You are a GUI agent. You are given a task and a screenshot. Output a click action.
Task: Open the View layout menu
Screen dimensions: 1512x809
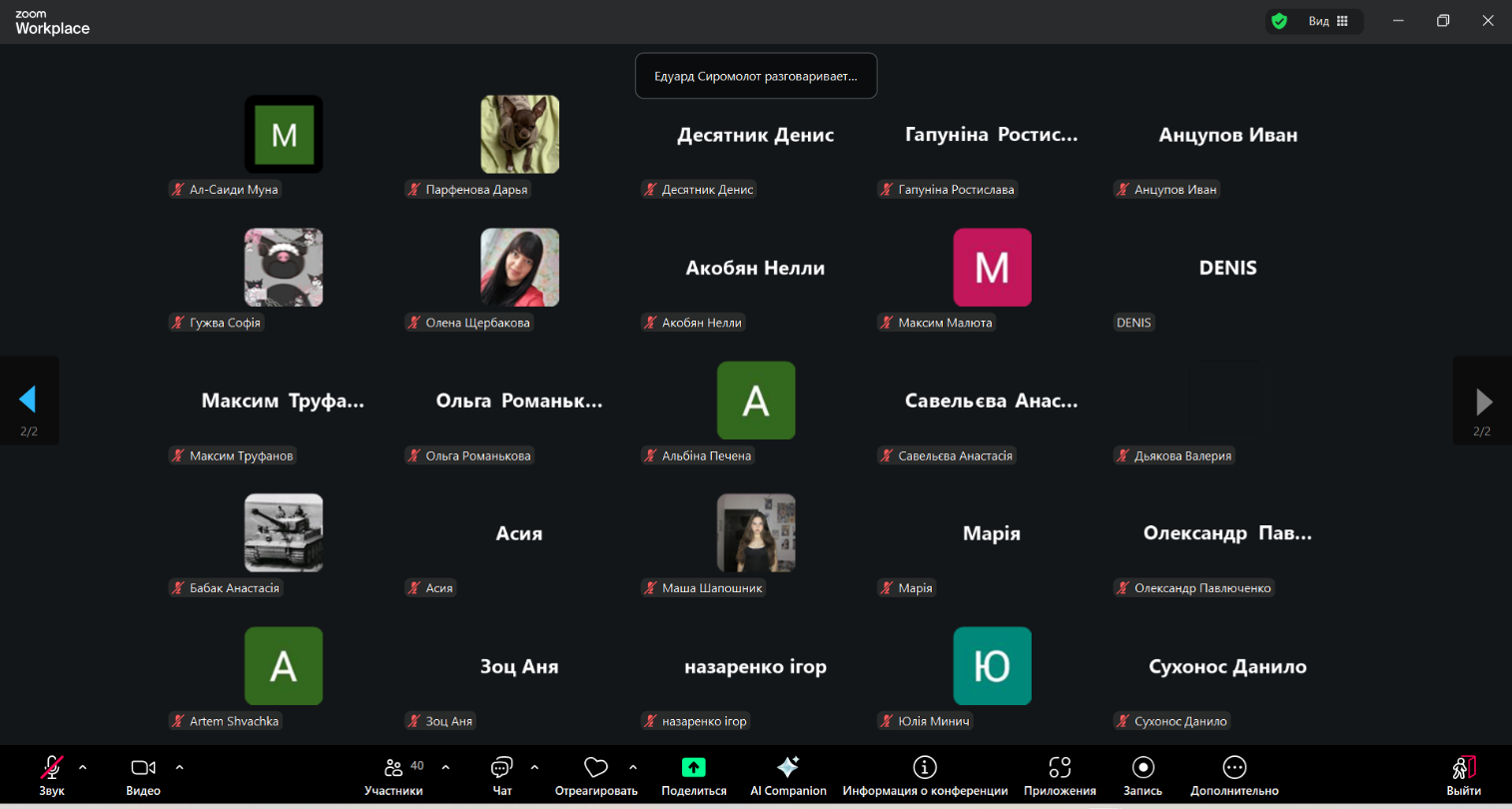[x=1328, y=21]
